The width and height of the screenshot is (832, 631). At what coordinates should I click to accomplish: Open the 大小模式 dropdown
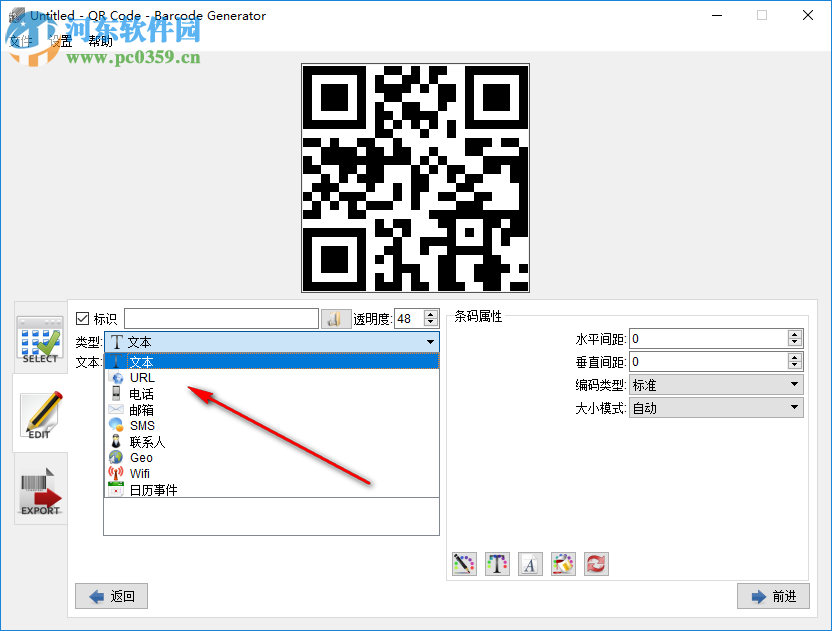[x=795, y=407]
